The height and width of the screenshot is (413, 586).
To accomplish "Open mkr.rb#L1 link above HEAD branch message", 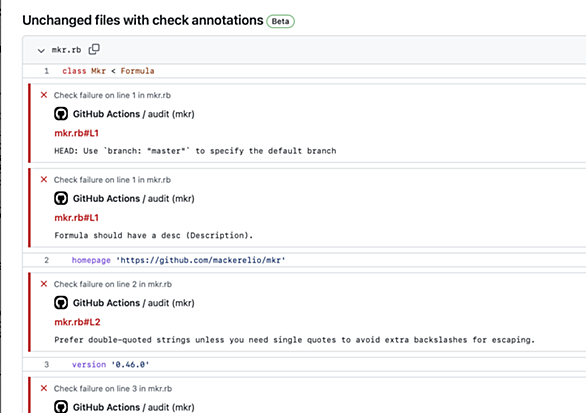I will [x=77, y=133].
